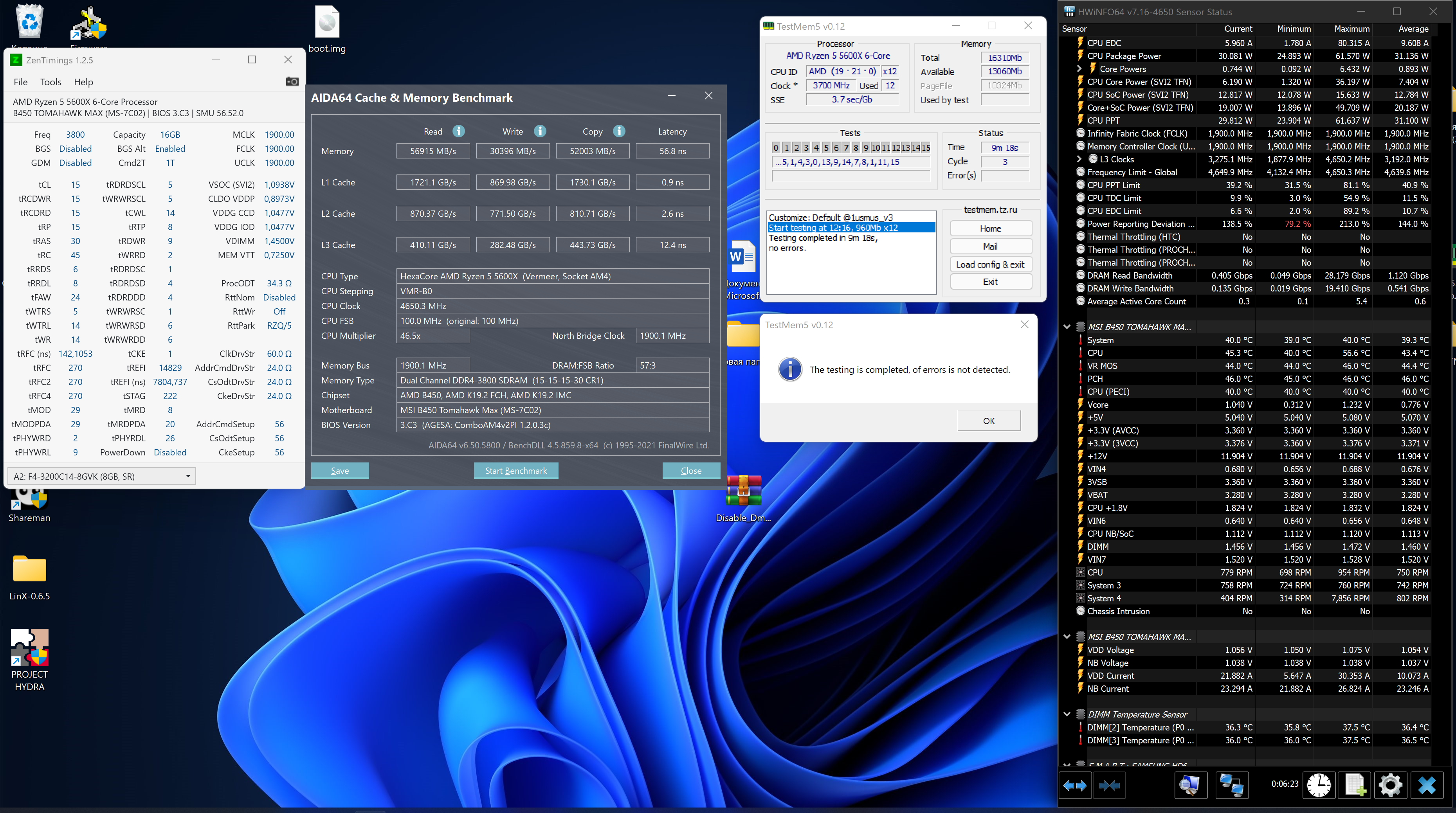Click the info icon beside Read

pyautogui.click(x=458, y=131)
